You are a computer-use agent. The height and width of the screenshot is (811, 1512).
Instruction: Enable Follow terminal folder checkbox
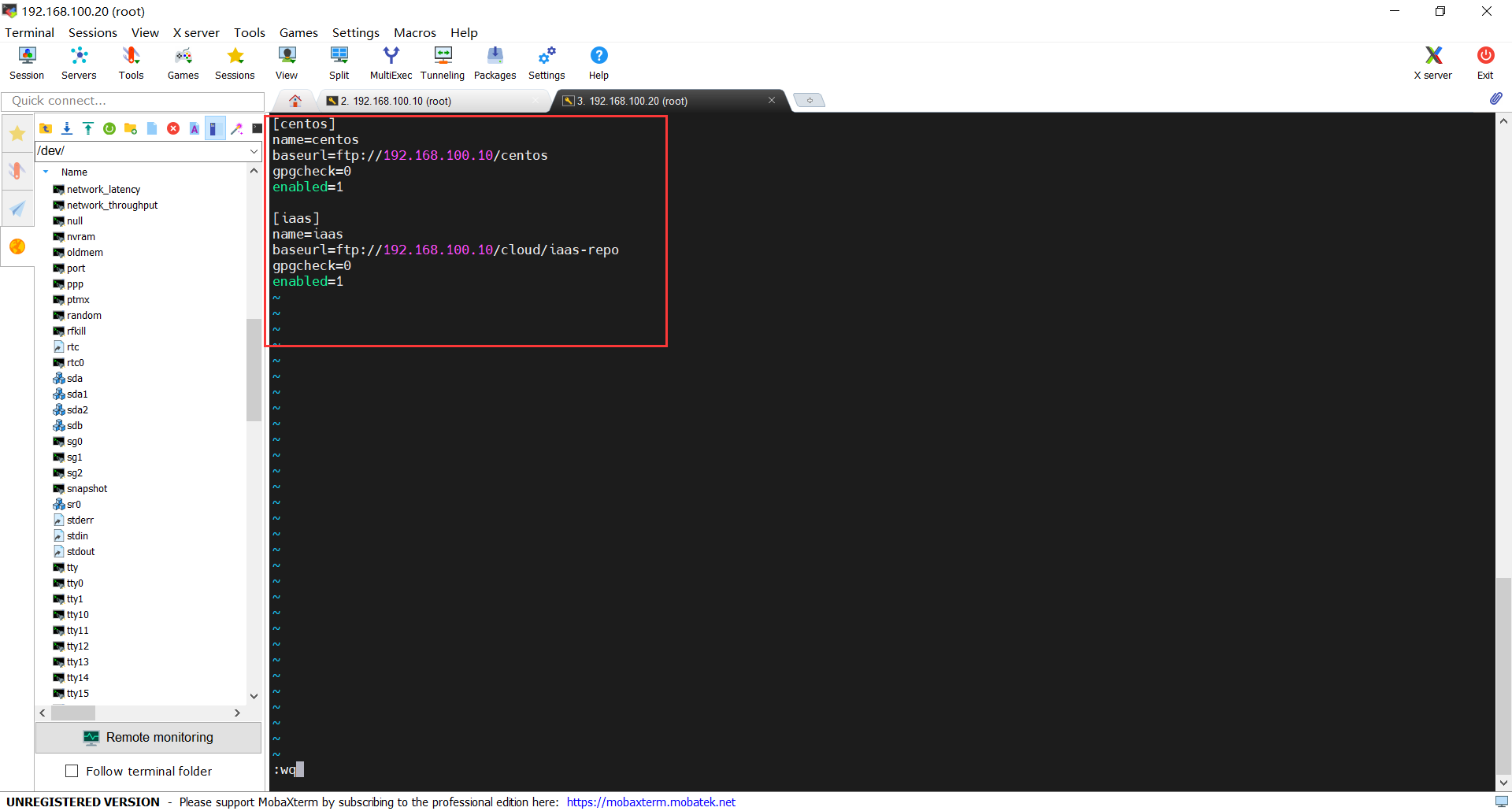click(72, 771)
